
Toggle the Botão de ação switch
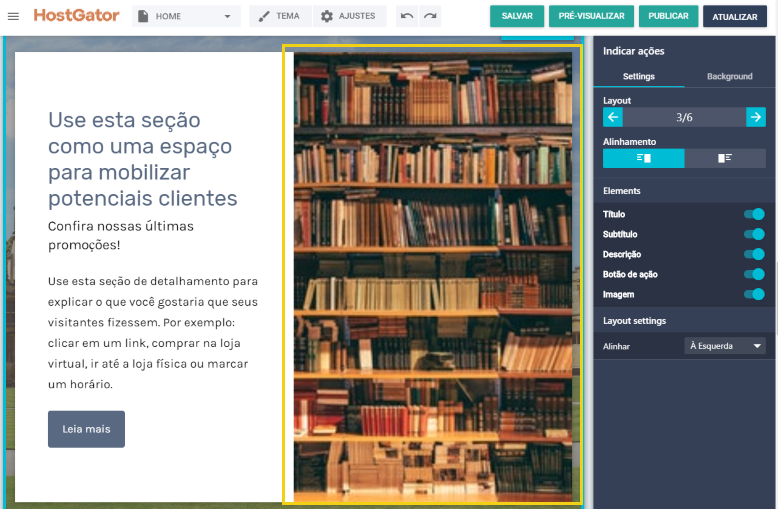pyautogui.click(x=754, y=274)
